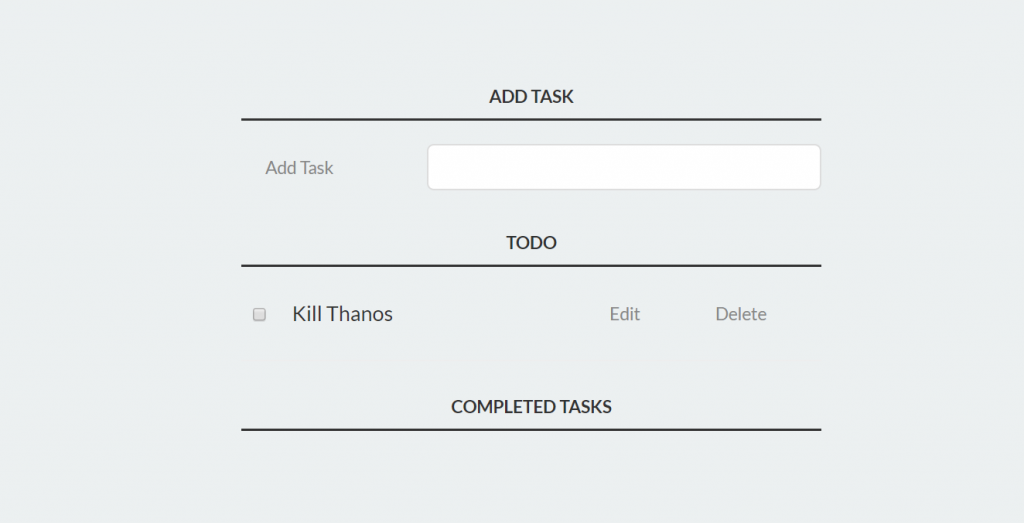Screen dimensions: 1024x523
Task: Click the "Add Task" field label
Action: [x=299, y=168]
